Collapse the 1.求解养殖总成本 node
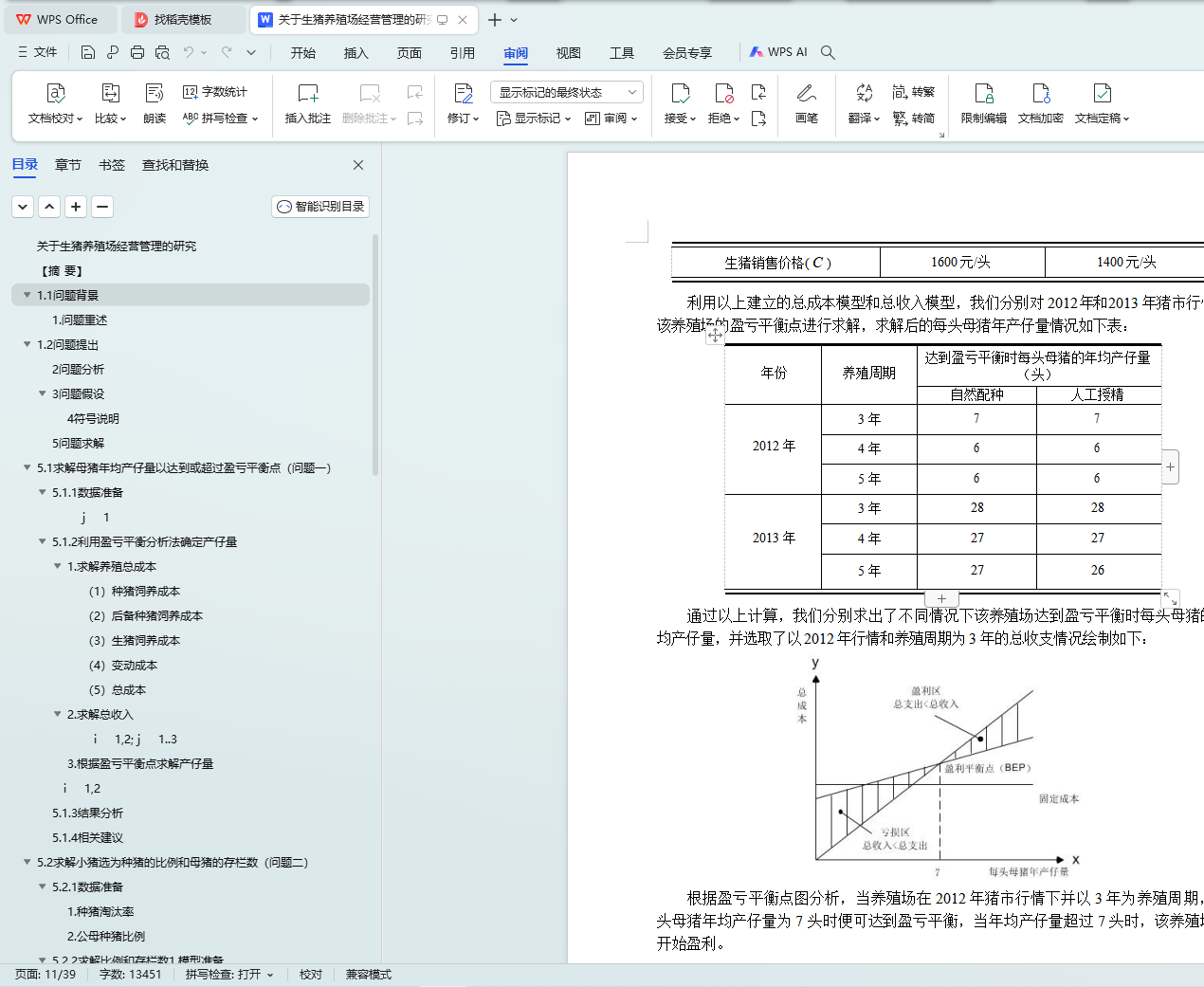Viewport: 1204px width, 987px height. (57, 566)
